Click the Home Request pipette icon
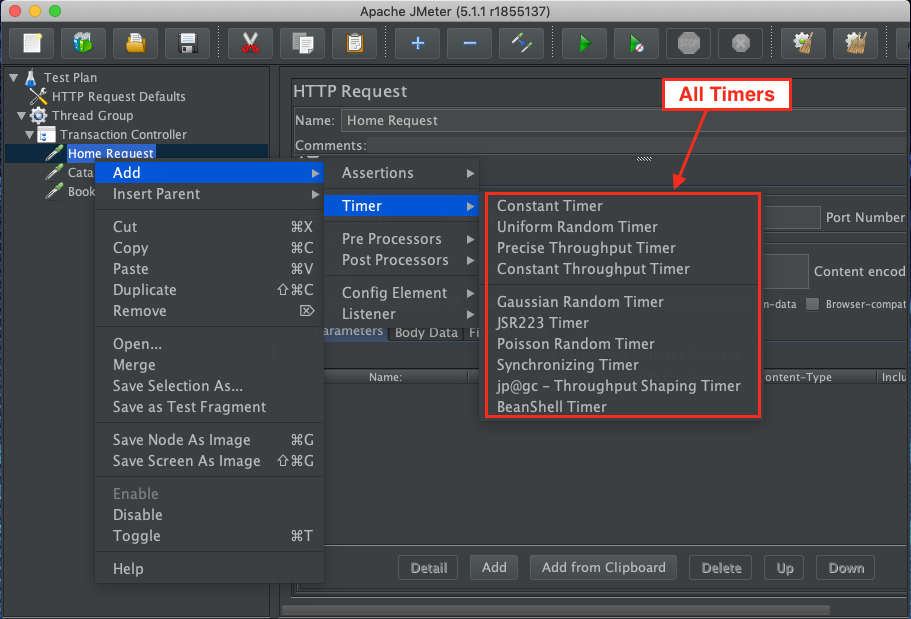911x619 pixels. pos(54,153)
